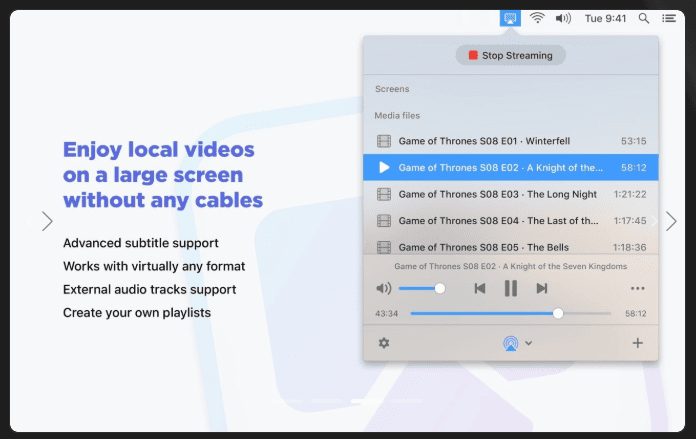Image resolution: width=696 pixels, height=439 pixels.
Task: Open the three-dots more options menu
Action: (x=637, y=289)
